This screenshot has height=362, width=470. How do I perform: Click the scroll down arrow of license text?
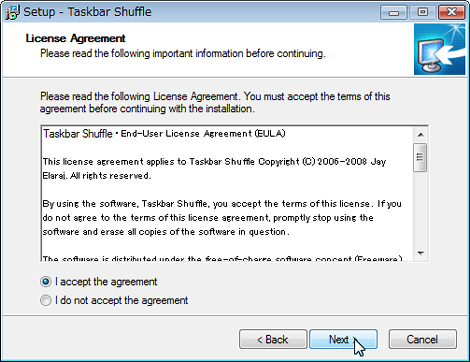coord(420,253)
